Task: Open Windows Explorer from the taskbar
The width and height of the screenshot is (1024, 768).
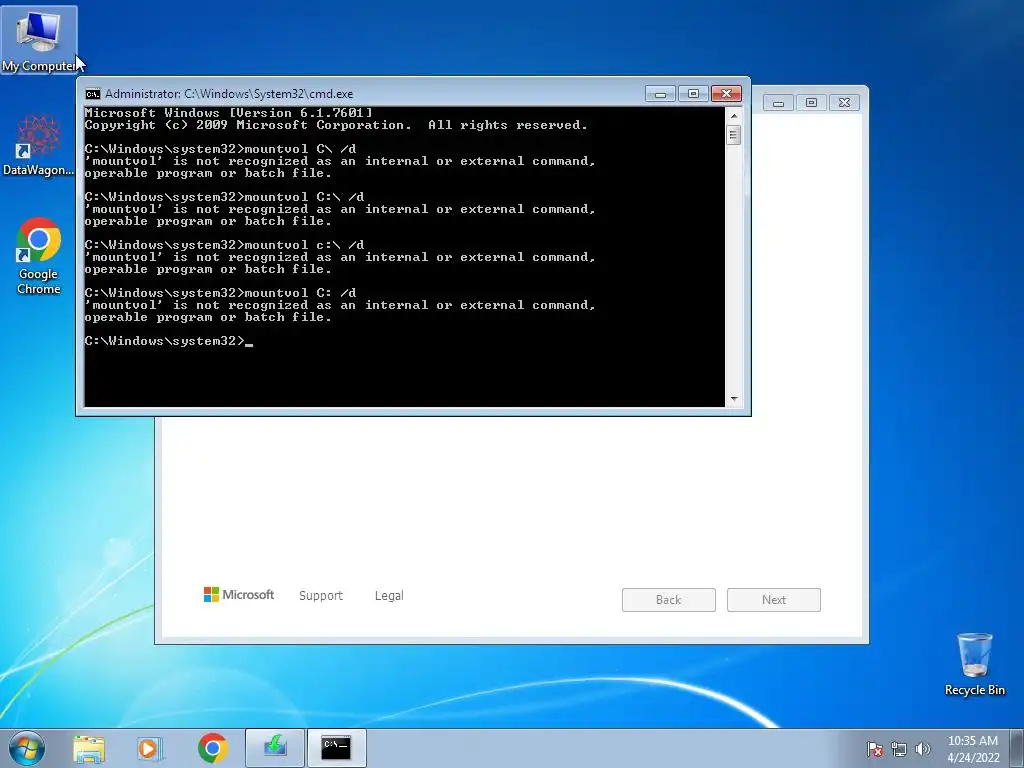Action: click(89, 748)
